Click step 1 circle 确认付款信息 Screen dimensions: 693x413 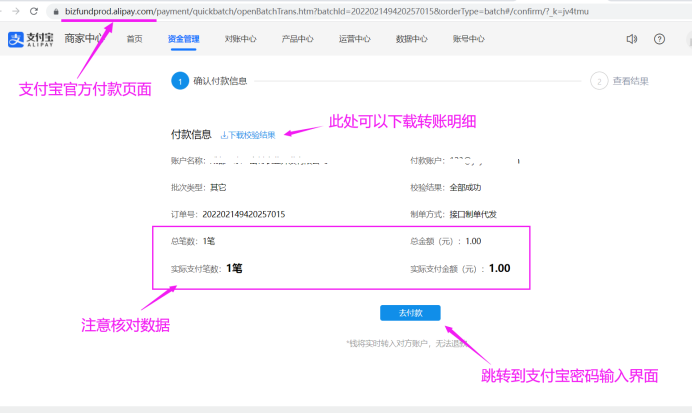[179, 81]
